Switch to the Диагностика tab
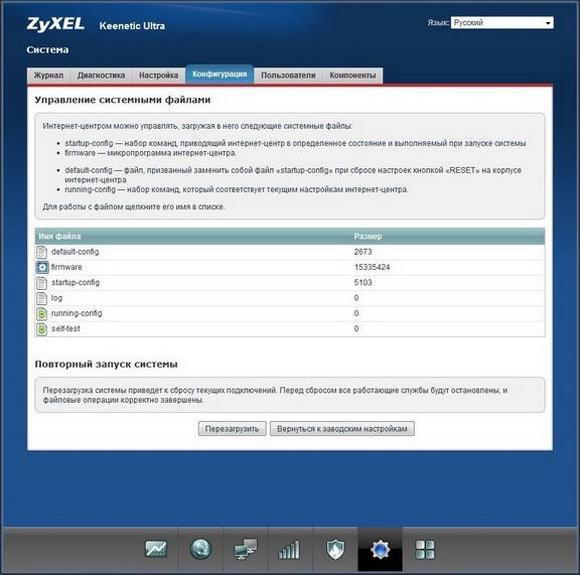 (x=101, y=75)
